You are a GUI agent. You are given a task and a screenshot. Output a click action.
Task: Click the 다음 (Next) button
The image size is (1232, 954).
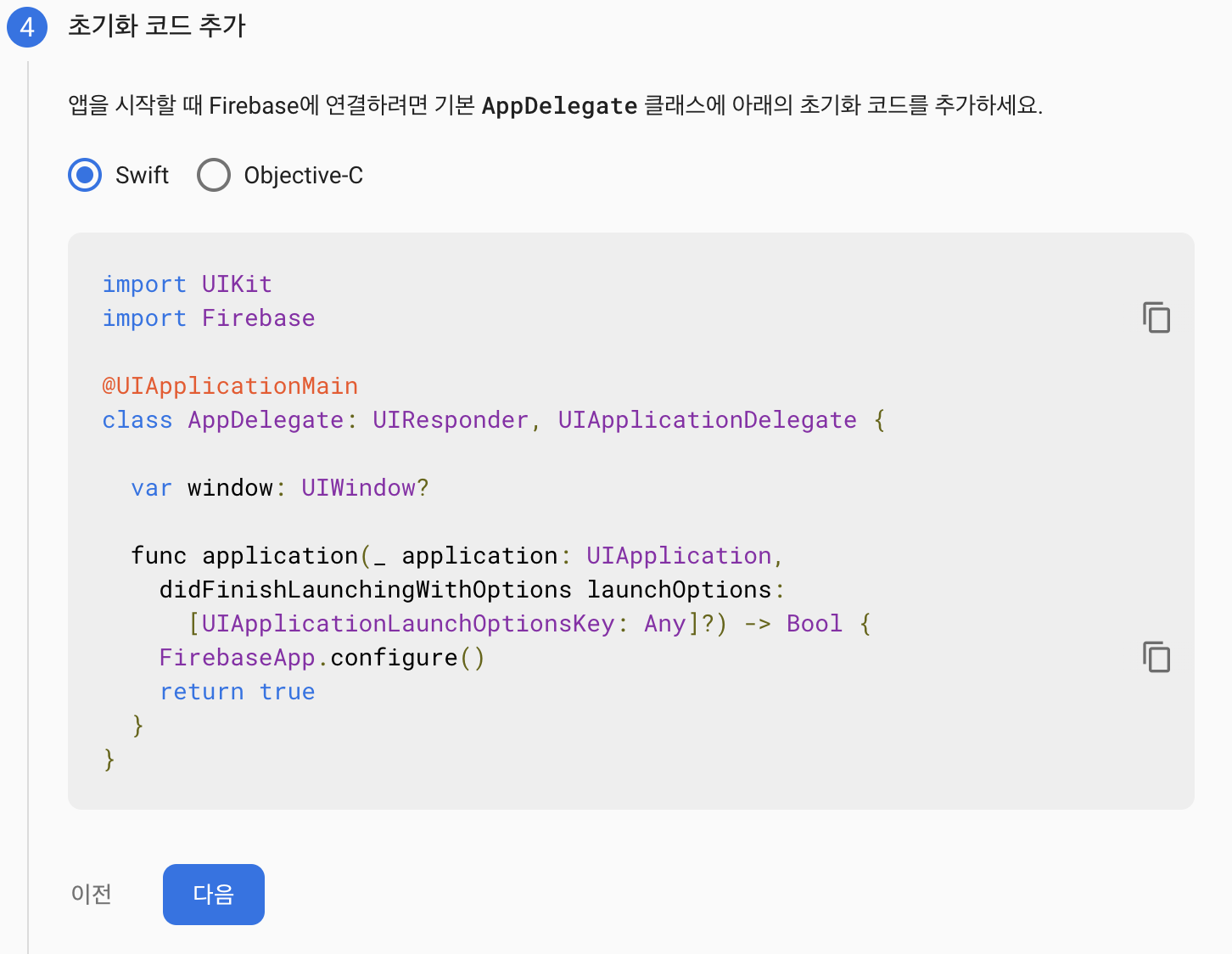(214, 895)
